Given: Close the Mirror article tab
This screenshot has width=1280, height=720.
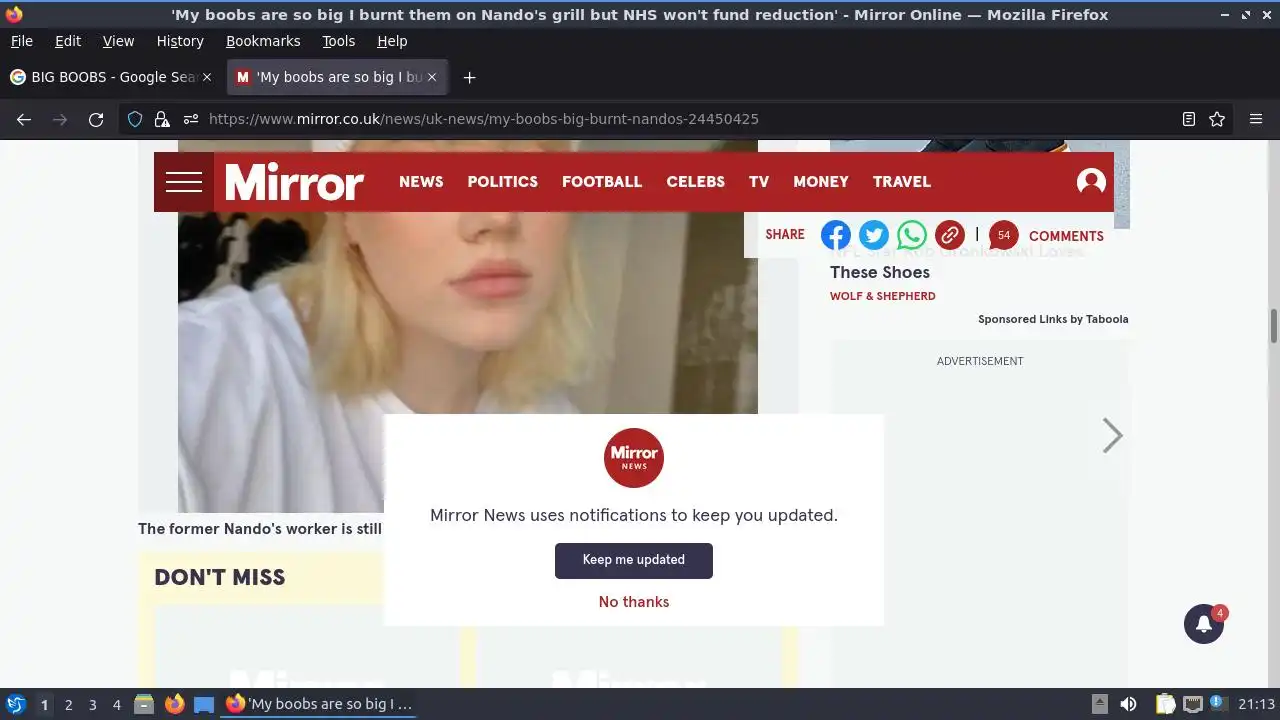Looking at the screenshot, I should (432, 77).
